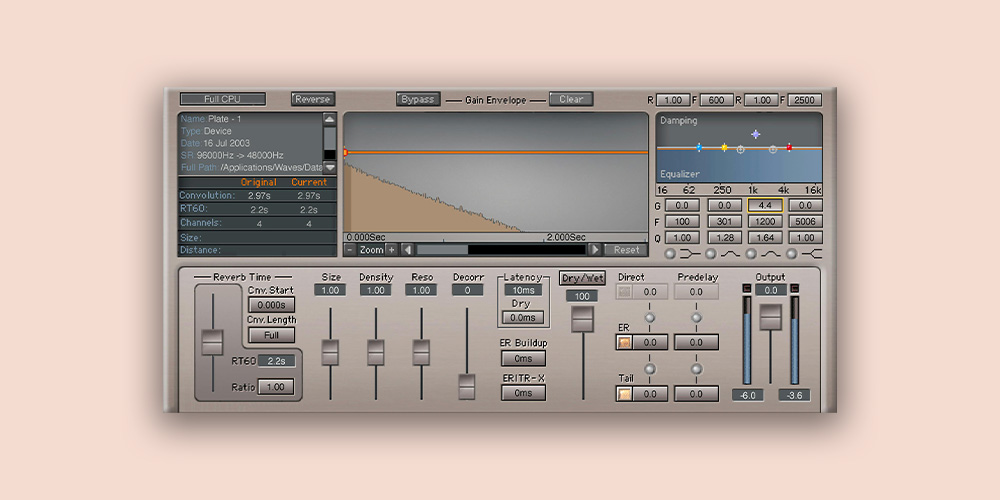The height and width of the screenshot is (500, 1000).
Task: Click the Dry/Wet fader handle
Action: pos(582,319)
